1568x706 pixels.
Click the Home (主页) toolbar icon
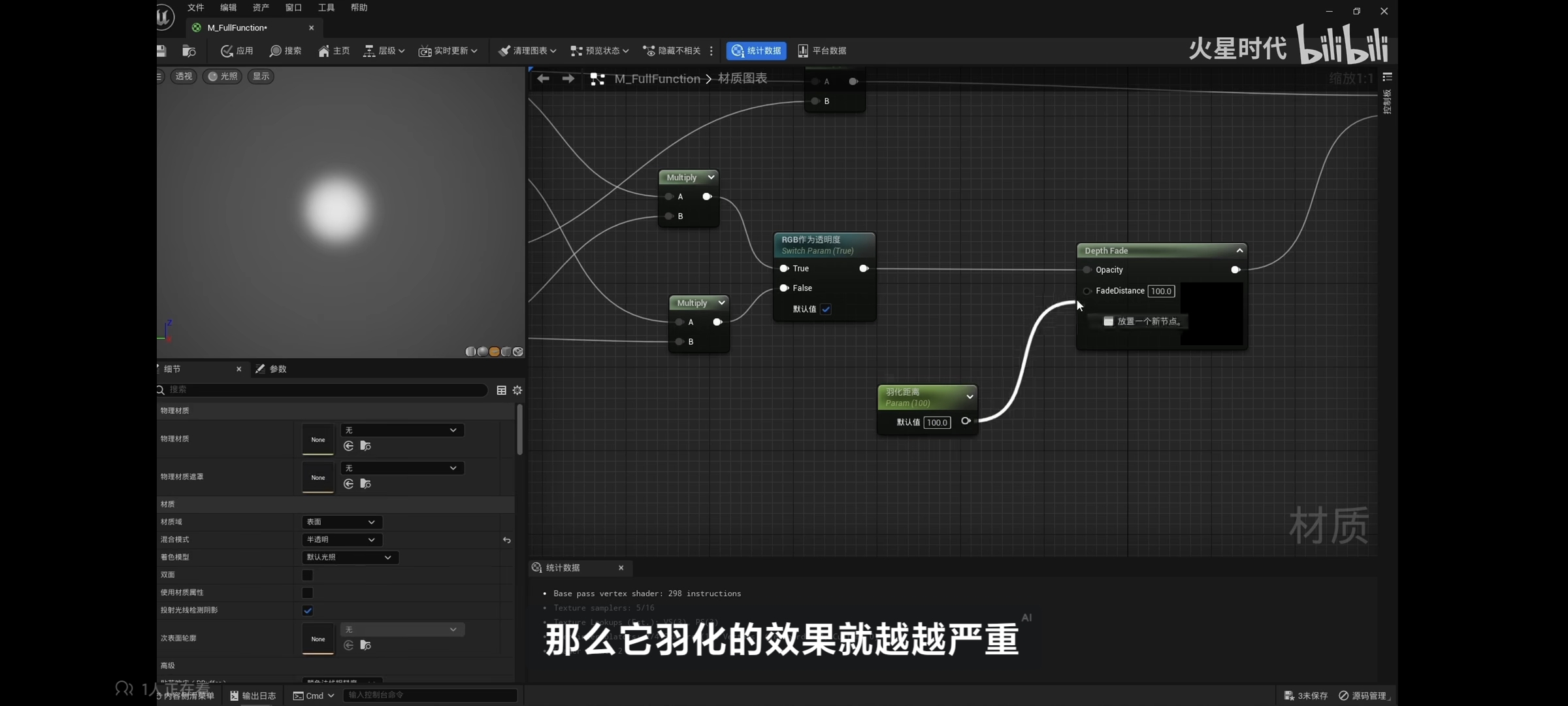pos(324,51)
